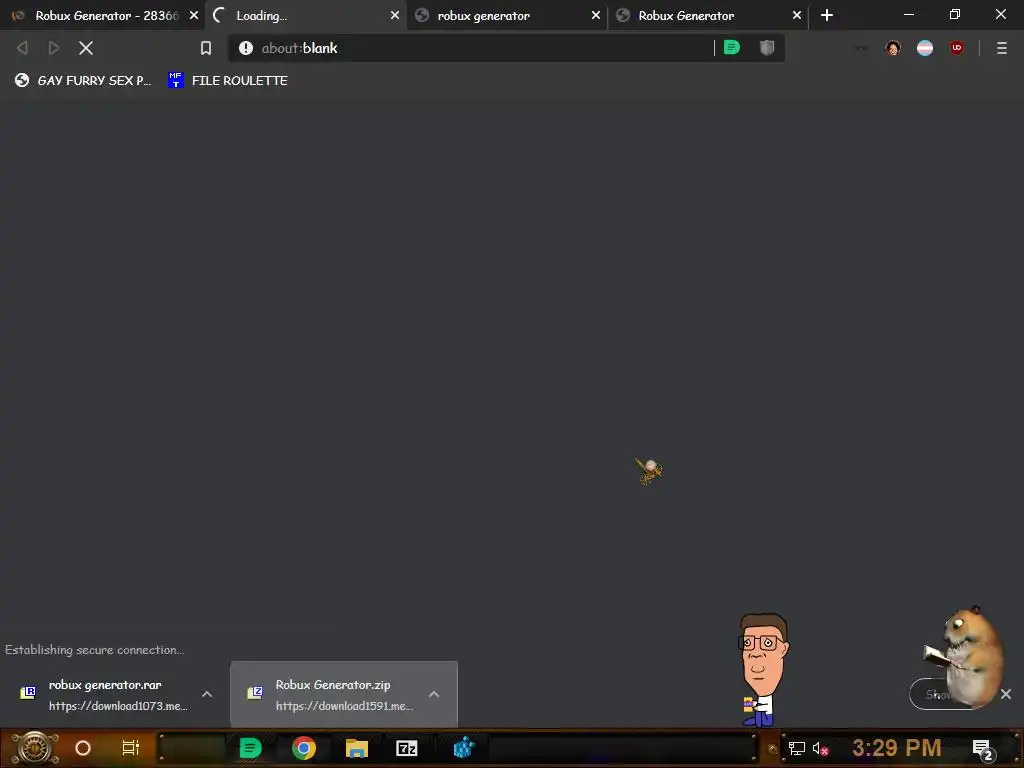Expand options for Robux Generator.zip download

click(x=434, y=694)
